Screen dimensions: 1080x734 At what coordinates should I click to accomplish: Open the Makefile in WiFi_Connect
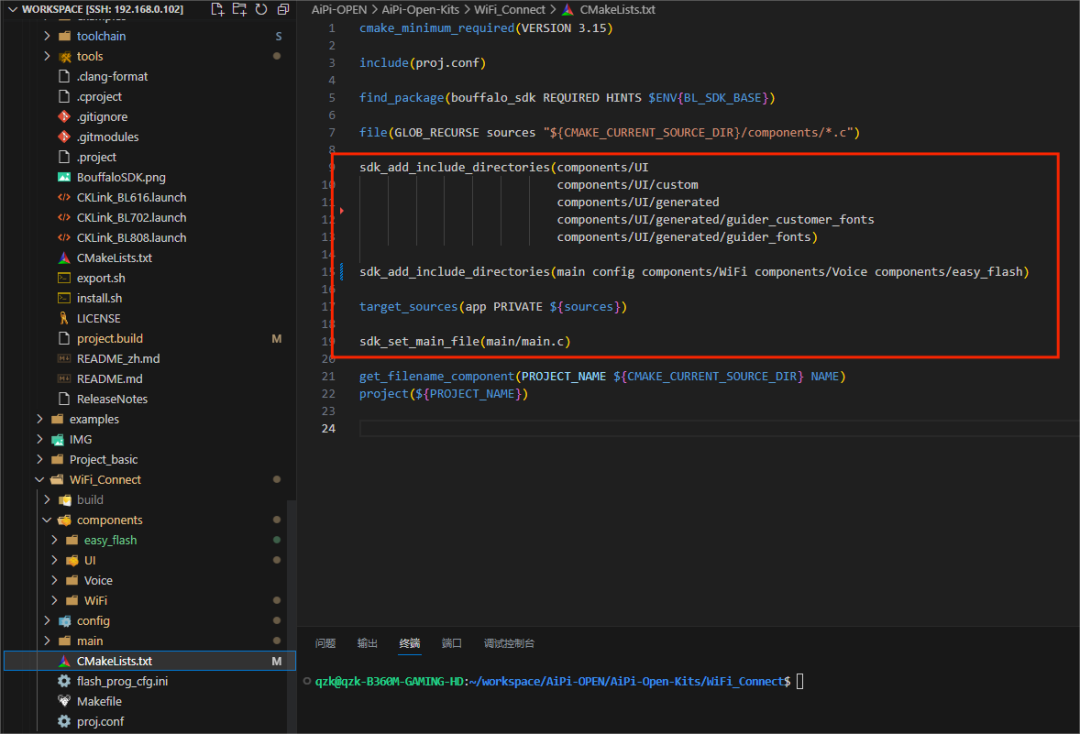tap(99, 701)
